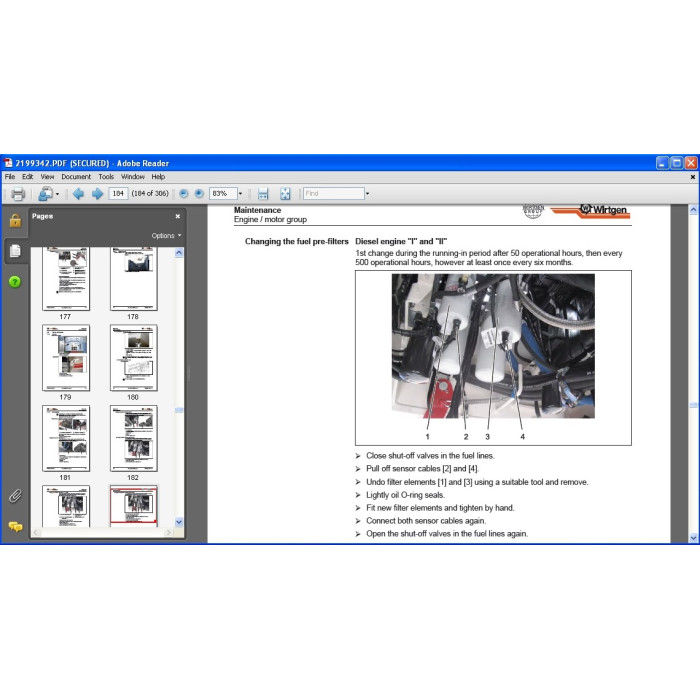The height and width of the screenshot is (700, 700).
Task: Go to previous page with left arrow
Action: (79, 194)
